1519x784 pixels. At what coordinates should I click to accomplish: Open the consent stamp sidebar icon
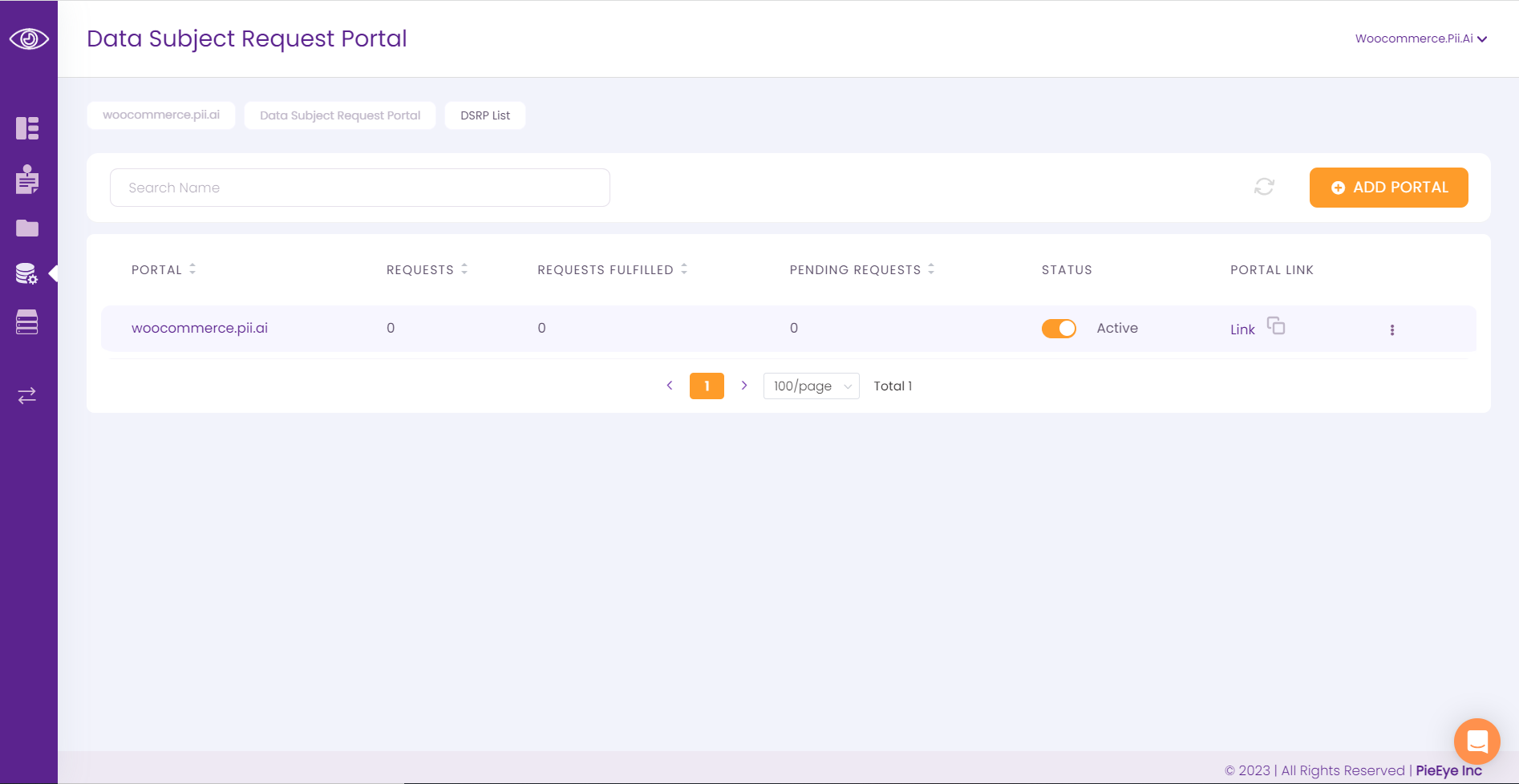coord(27,180)
